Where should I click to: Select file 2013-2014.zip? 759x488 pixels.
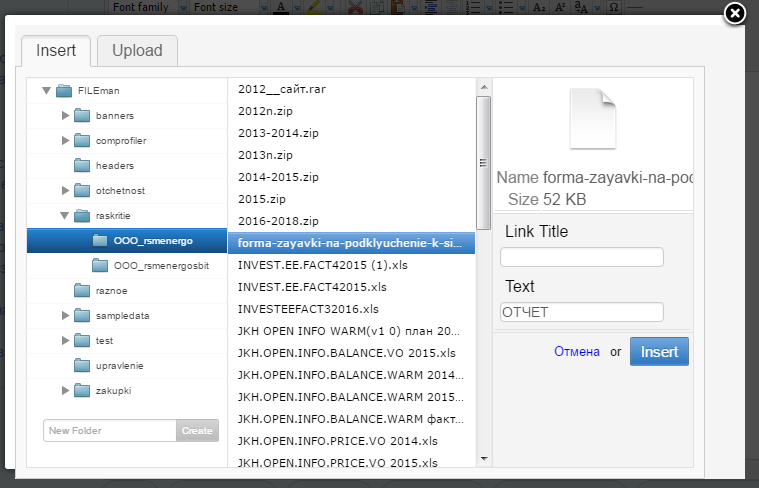351,133
